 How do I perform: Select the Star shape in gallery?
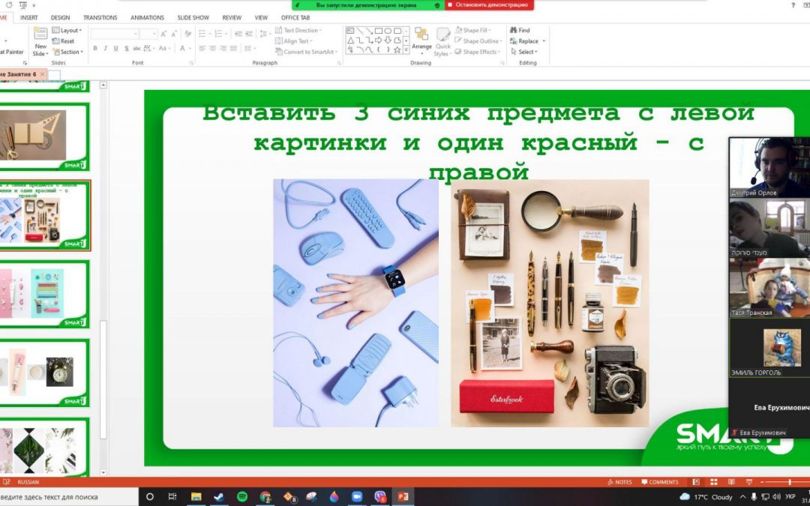(397, 50)
